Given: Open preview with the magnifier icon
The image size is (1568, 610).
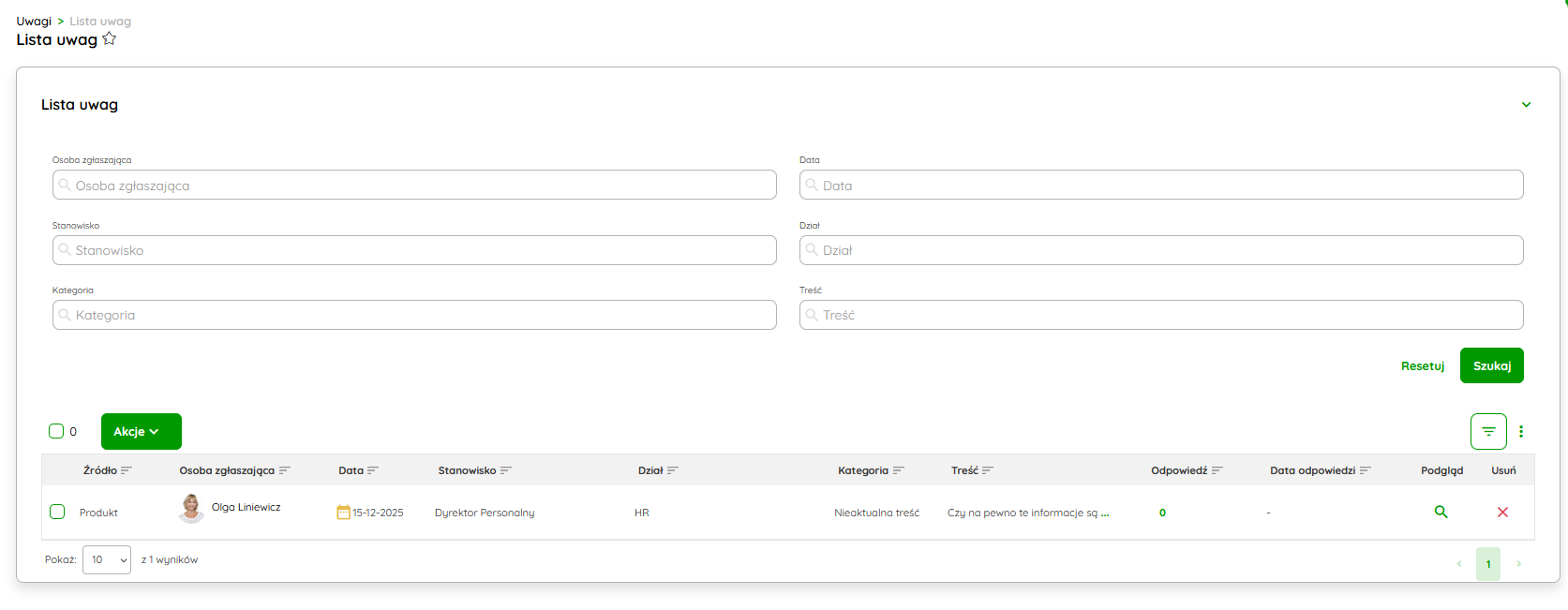Looking at the screenshot, I should (1441, 513).
